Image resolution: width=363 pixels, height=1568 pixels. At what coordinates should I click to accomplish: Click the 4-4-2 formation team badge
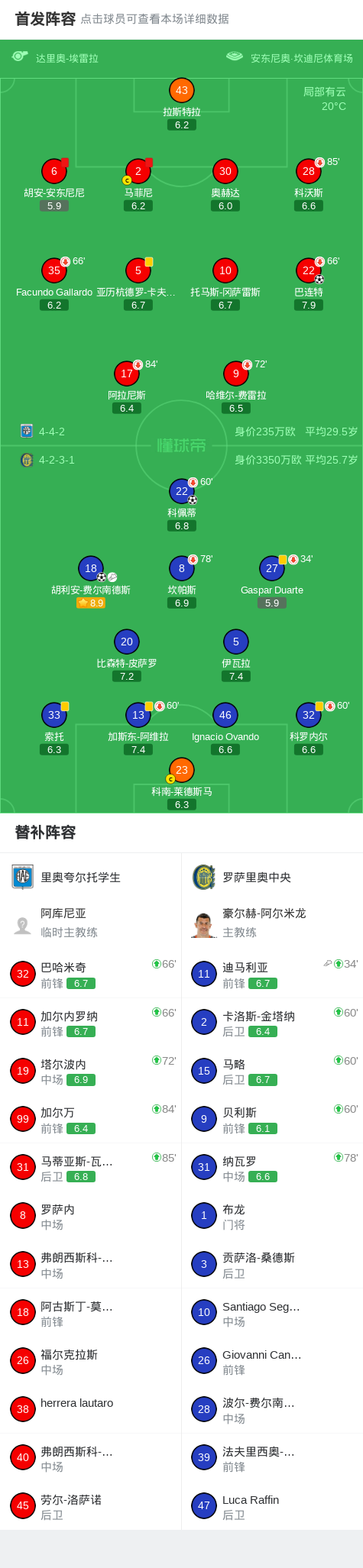coord(27,431)
